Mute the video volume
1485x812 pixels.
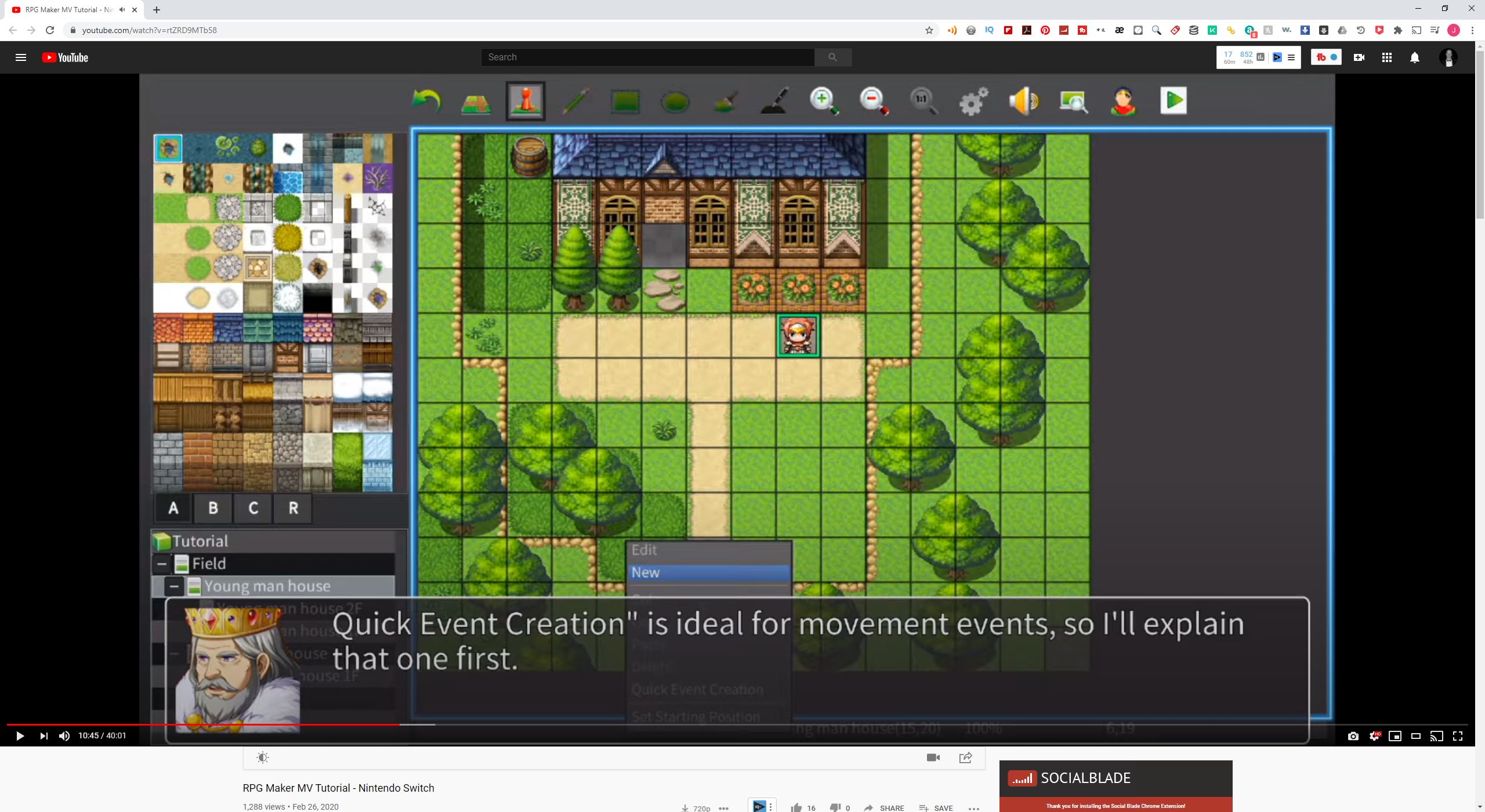click(64, 736)
